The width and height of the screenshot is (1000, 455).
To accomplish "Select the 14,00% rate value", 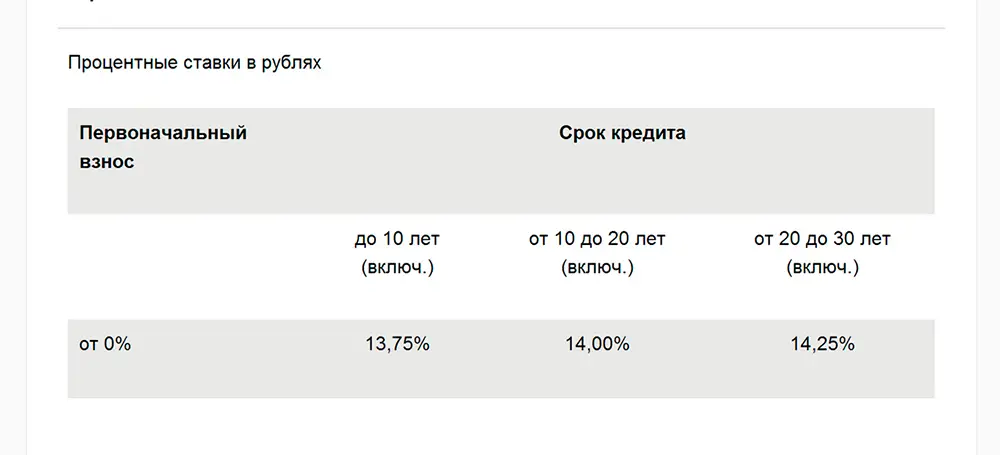I will pyautogui.click(x=597, y=344).
